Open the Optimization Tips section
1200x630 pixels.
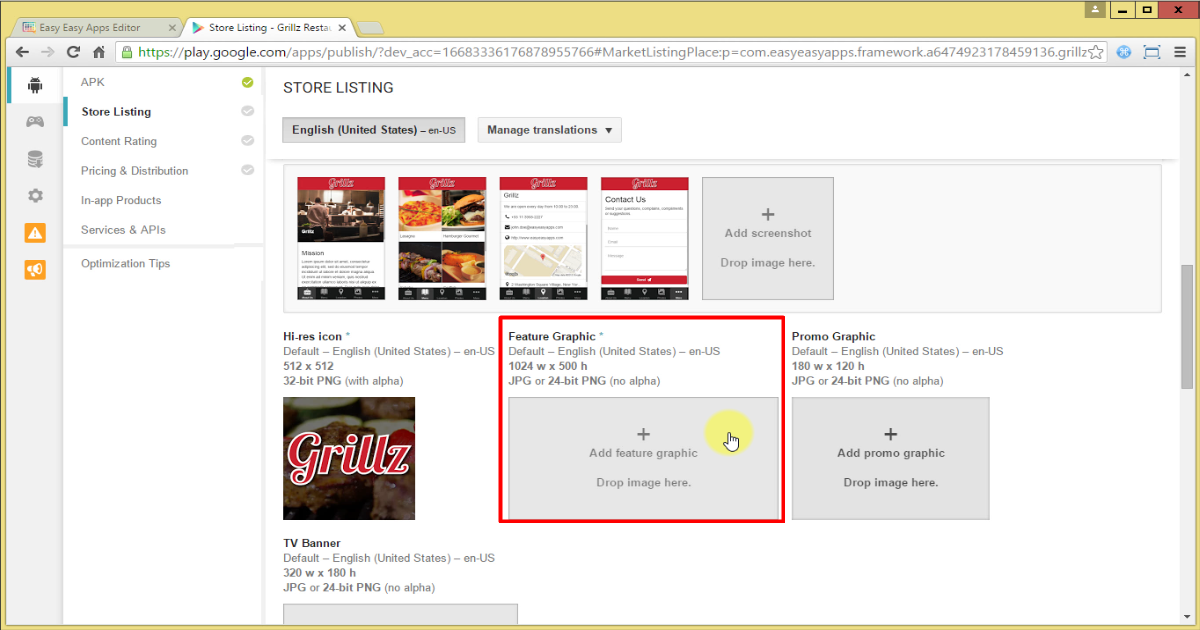125,263
